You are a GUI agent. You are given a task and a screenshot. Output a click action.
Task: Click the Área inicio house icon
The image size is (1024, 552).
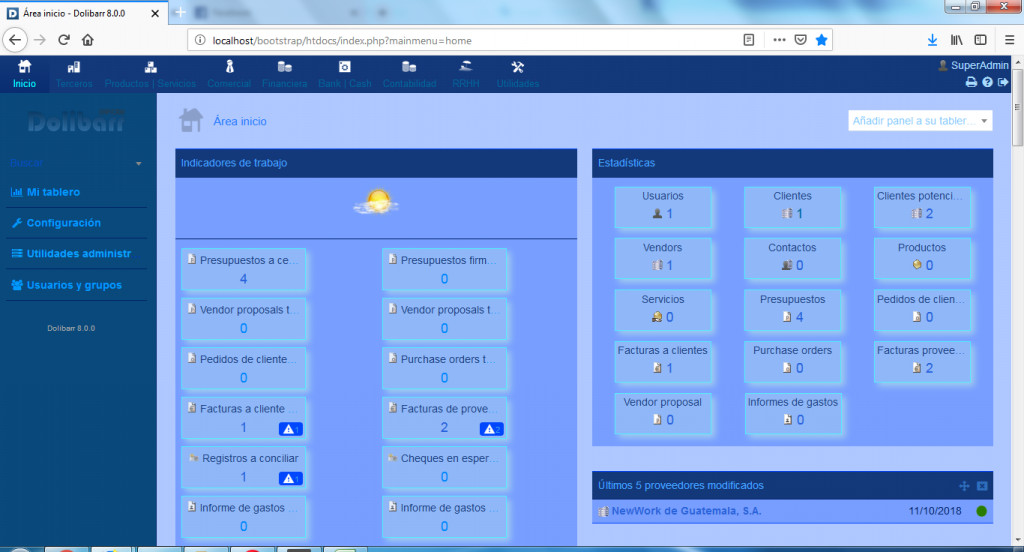click(x=191, y=121)
